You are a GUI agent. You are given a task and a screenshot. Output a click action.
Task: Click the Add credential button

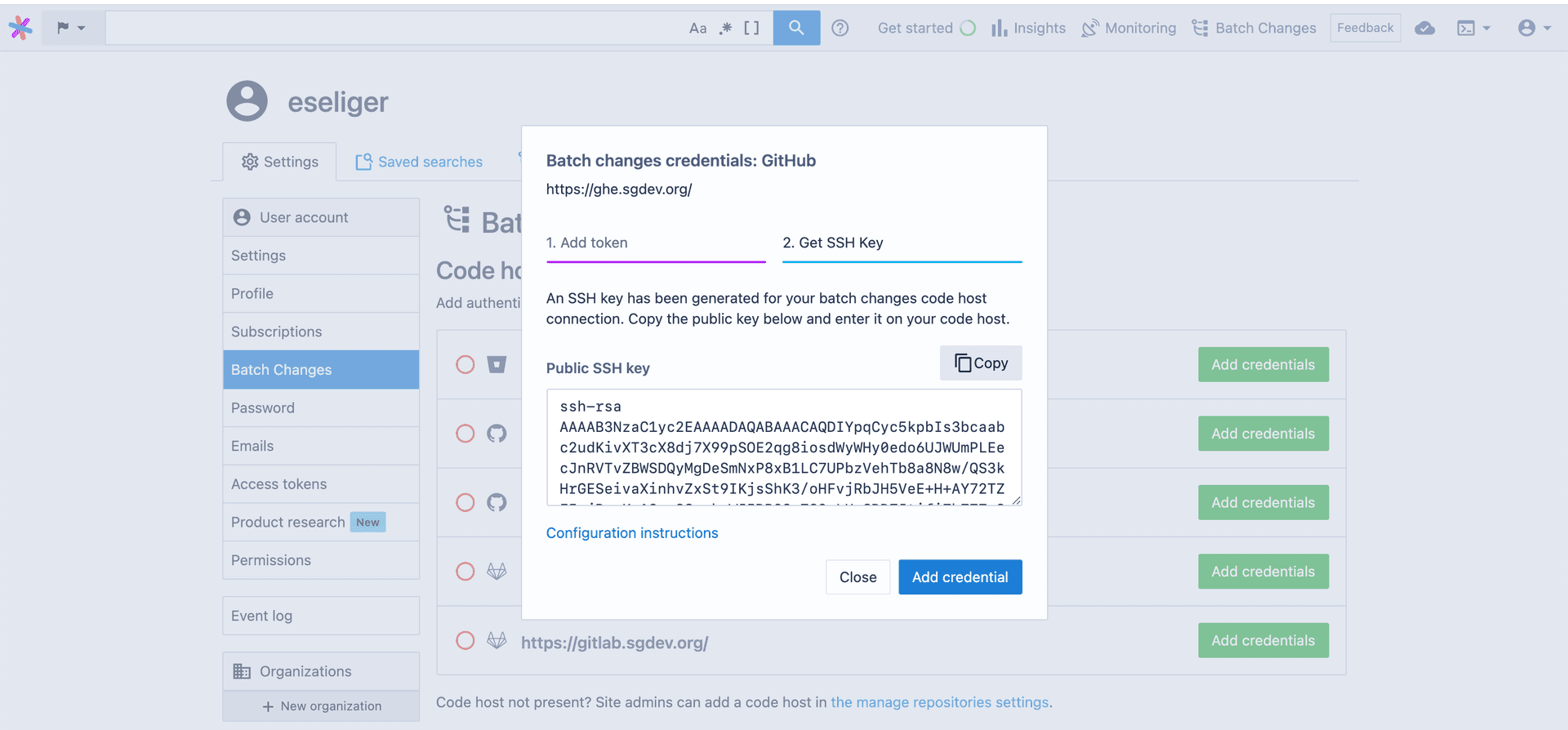[960, 577]
